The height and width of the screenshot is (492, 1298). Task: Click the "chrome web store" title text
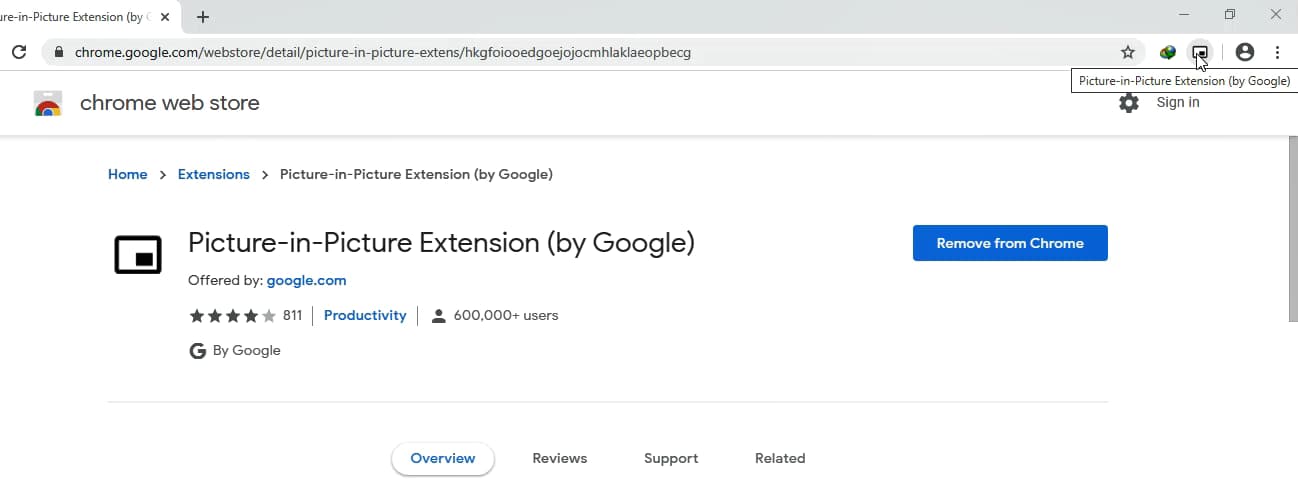click(169, 103)
